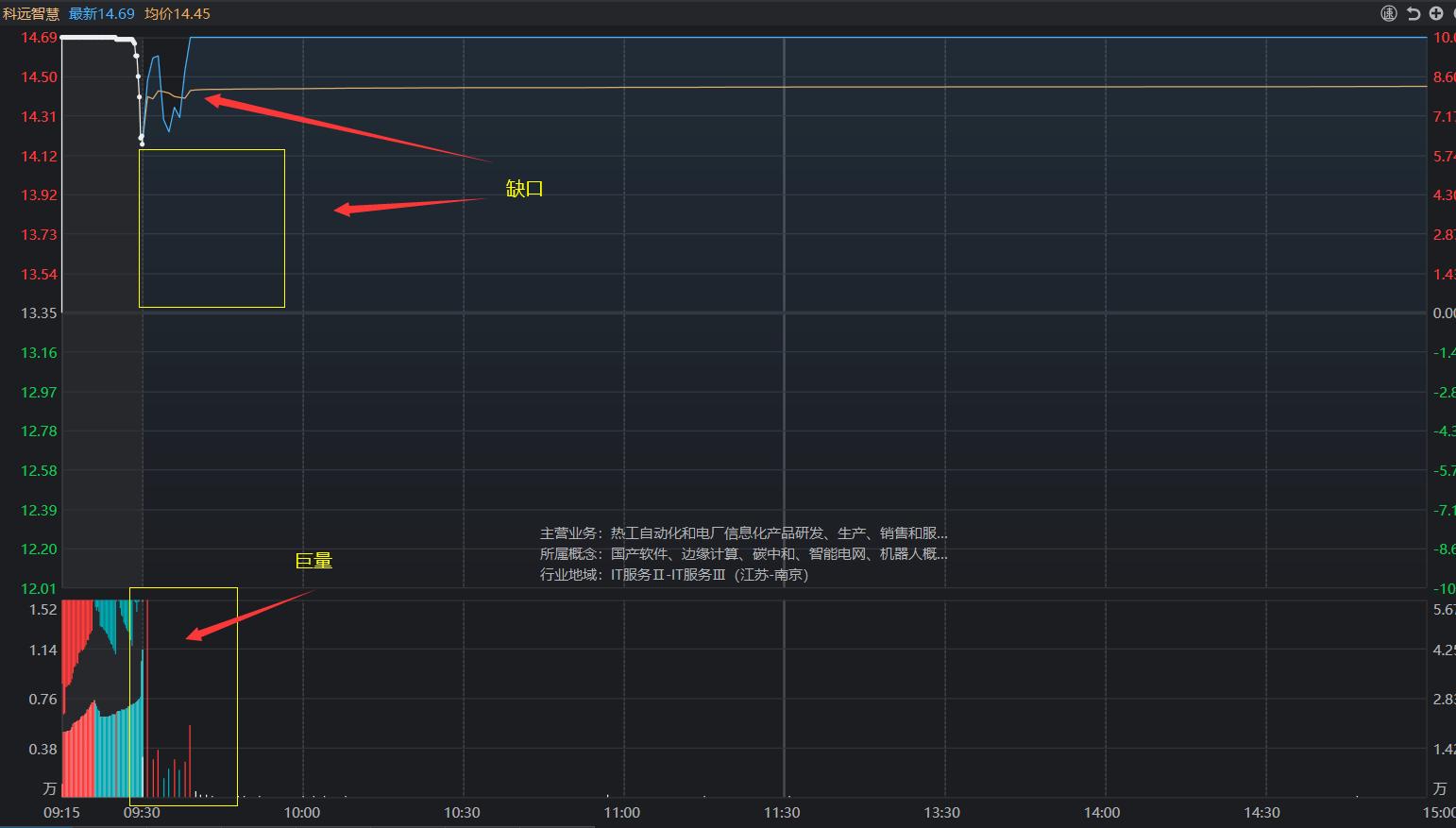The height and width of the screenshot is (828, 1456).
Task: Select the 缺口 annotation text
Action: click(524, 189)
